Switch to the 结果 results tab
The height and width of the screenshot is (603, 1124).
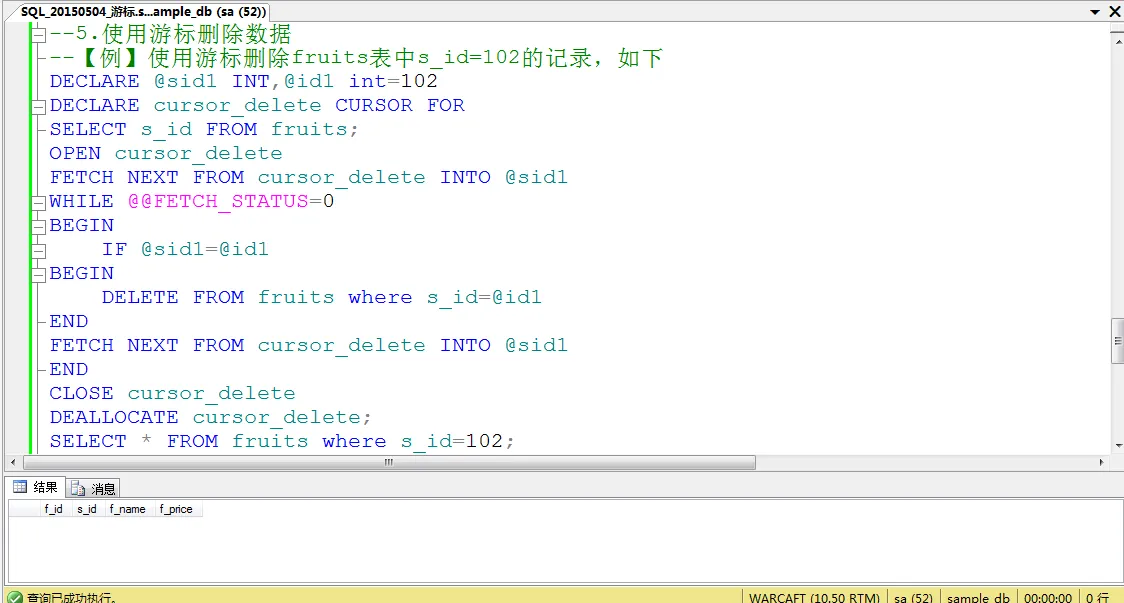coord(36,488)
